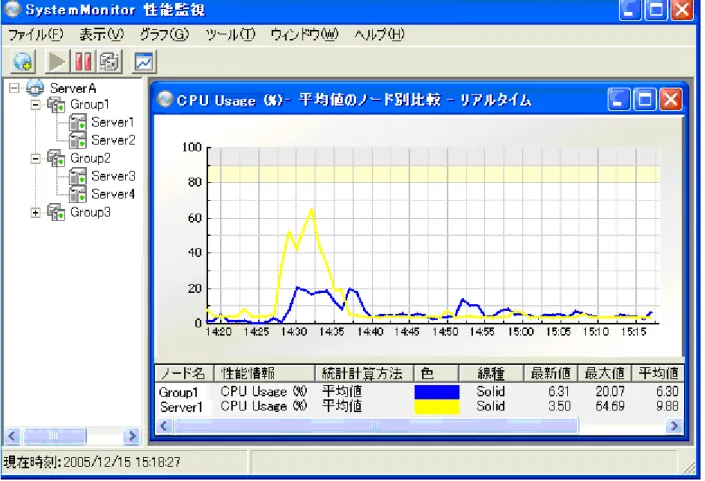Screen dimensions: 705x481
Task: Sort by 統計計算方法 column header
Action: (x=364, y=373)
